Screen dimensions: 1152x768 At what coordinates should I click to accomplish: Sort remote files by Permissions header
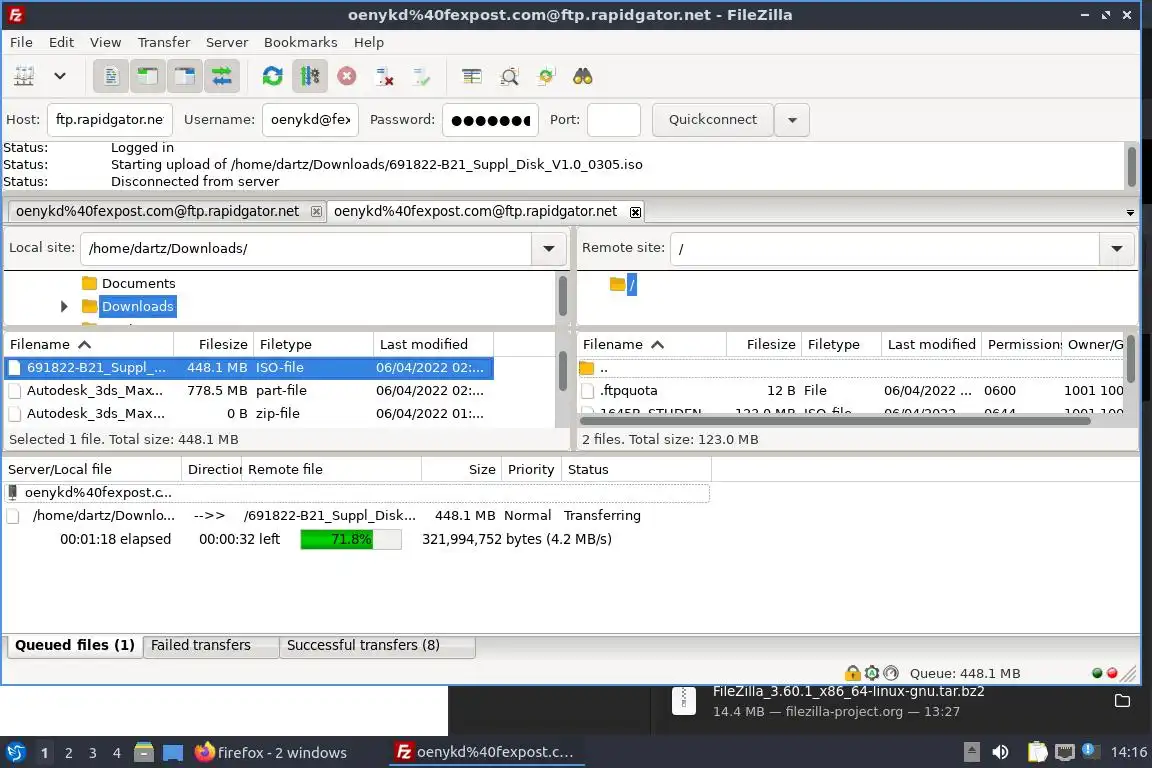click(x=1022, y=345)
